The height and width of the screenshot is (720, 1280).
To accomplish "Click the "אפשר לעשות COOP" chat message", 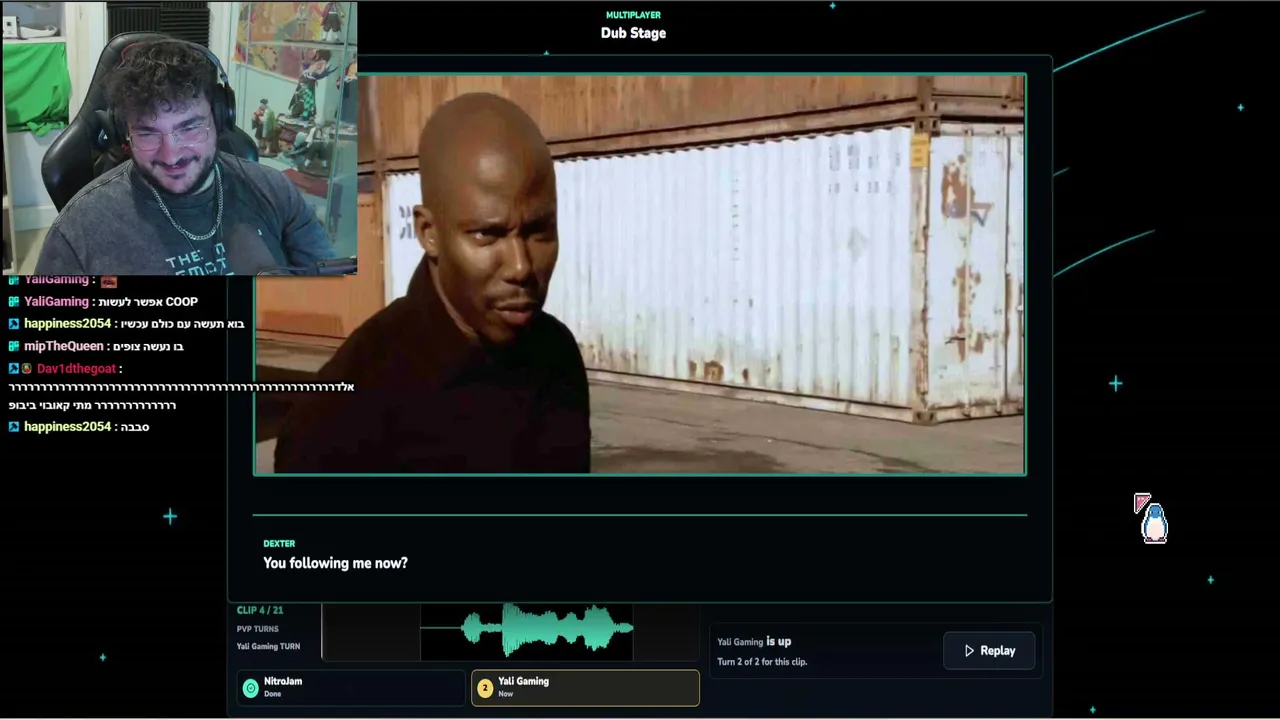I will (x=148, y=302).
